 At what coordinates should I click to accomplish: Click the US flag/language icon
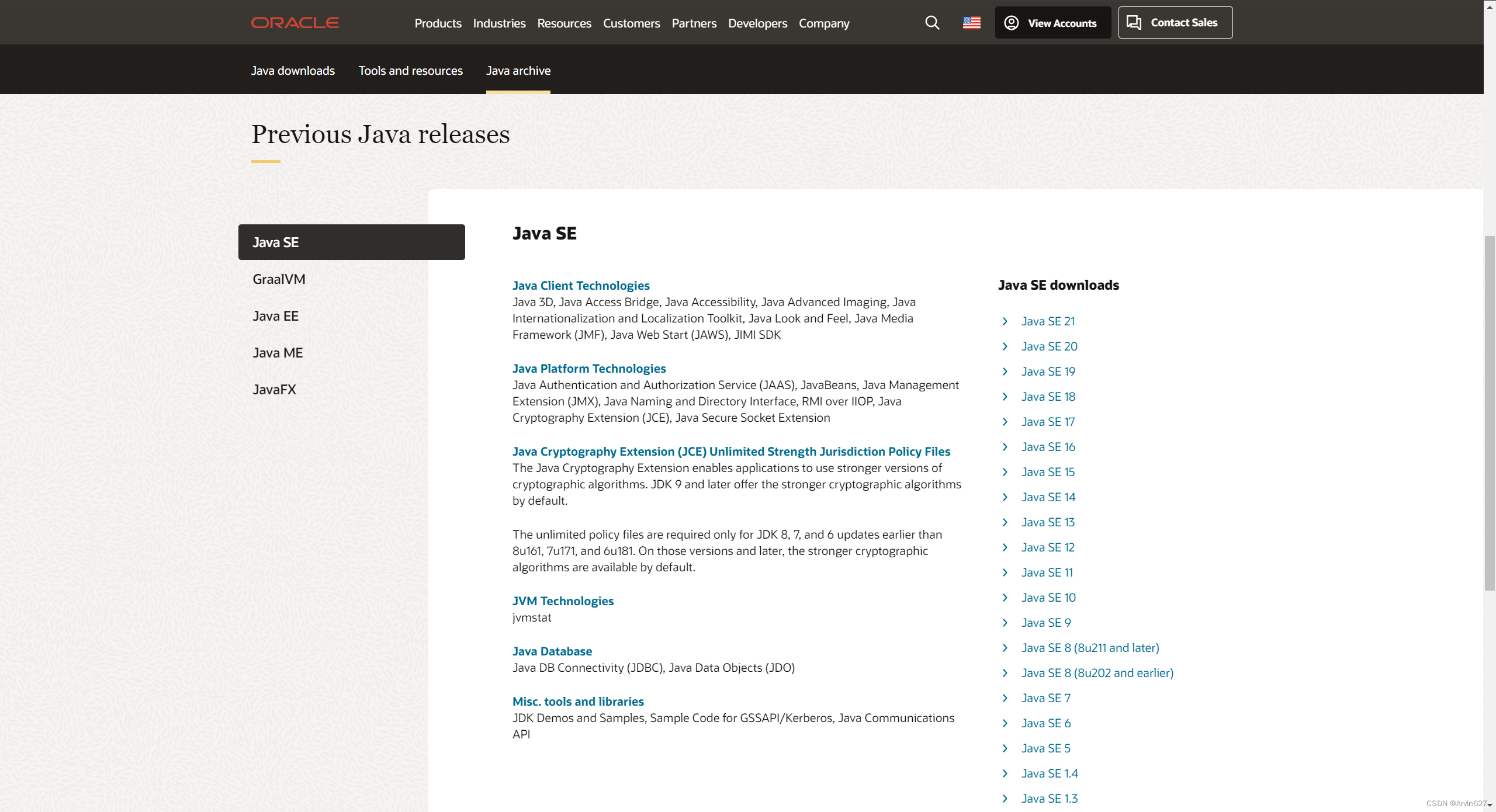click(x=971, y=22)
